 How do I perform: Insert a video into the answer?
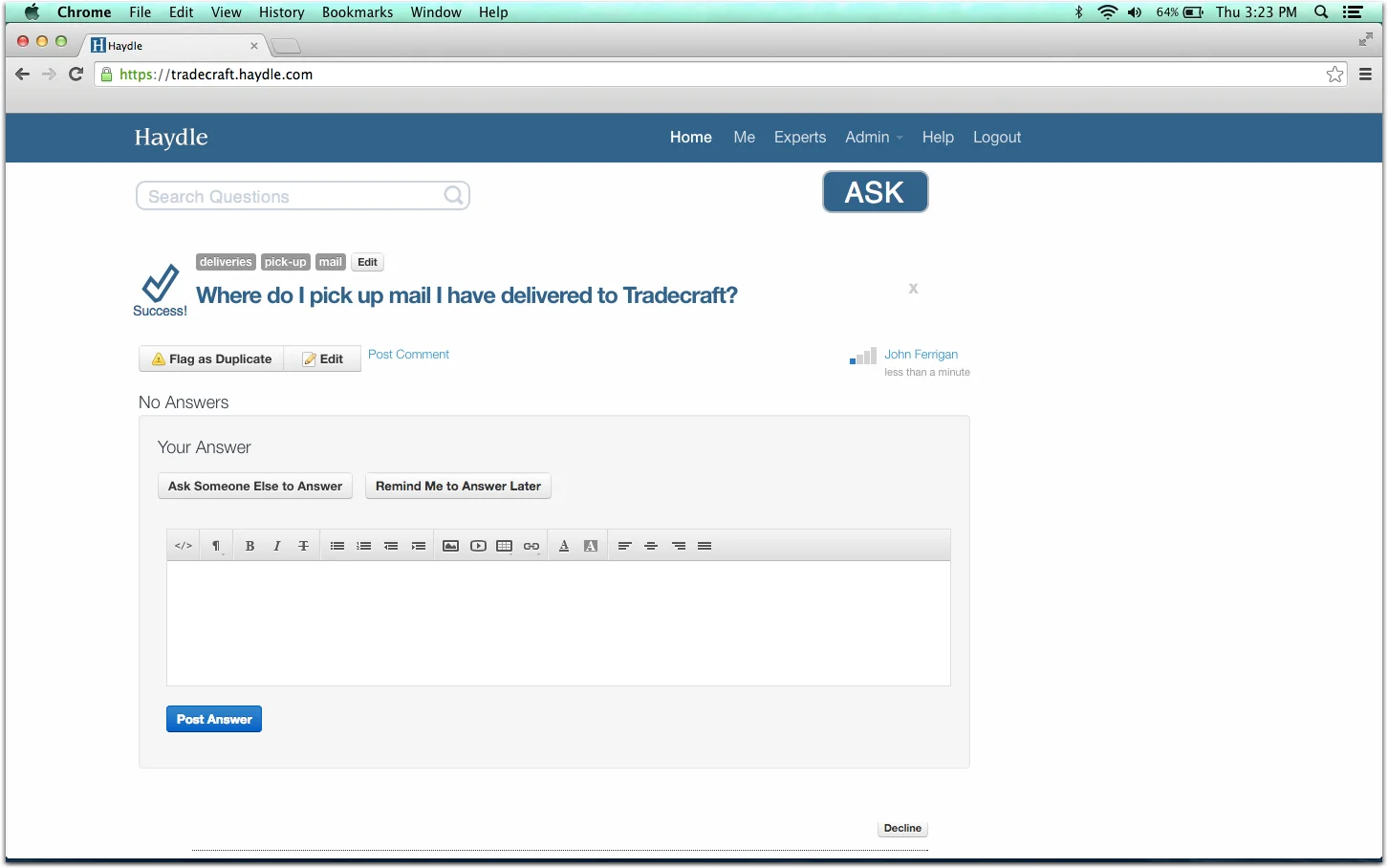[478, 546]
